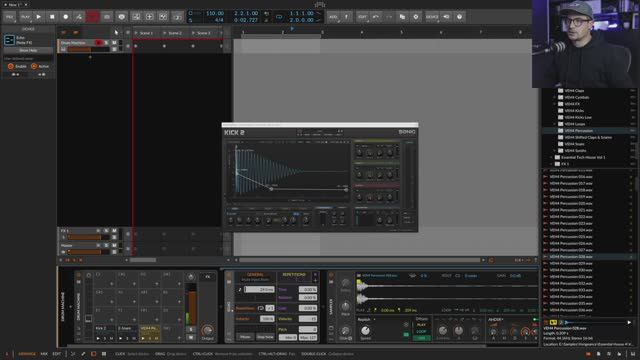
Task: Expand the VEH4 Synths folder
Action: (x=554, y=151)
